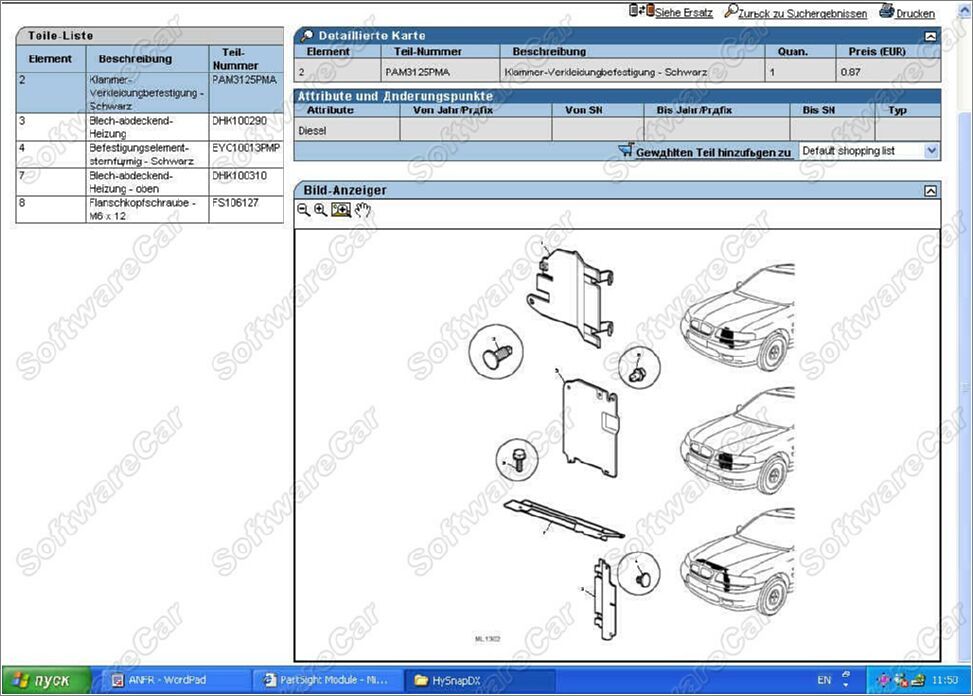
Task: Click the zoom out magnifier icon
Action: click(303, 210)
